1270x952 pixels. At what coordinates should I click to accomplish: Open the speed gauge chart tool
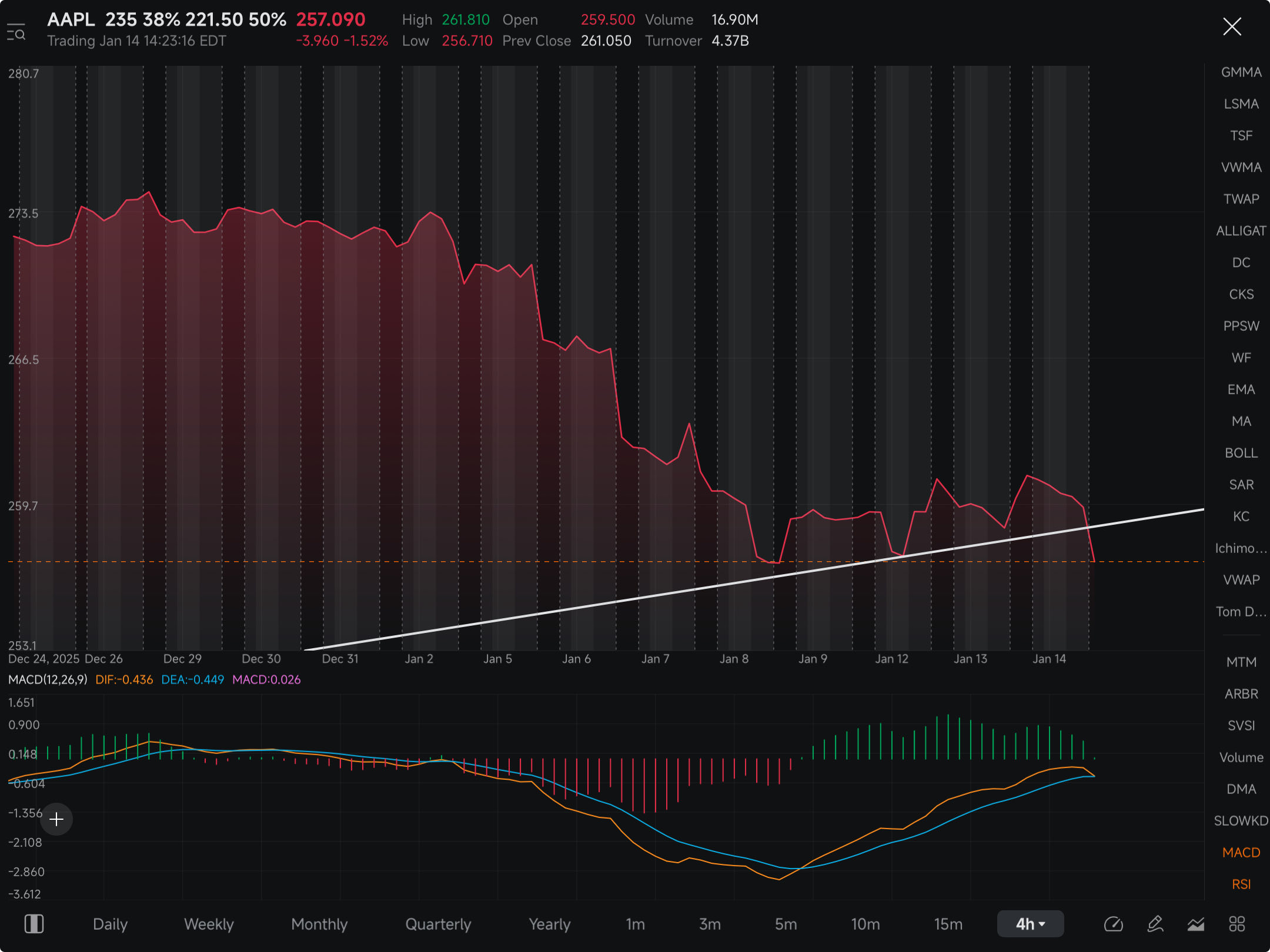[1114, 924]
